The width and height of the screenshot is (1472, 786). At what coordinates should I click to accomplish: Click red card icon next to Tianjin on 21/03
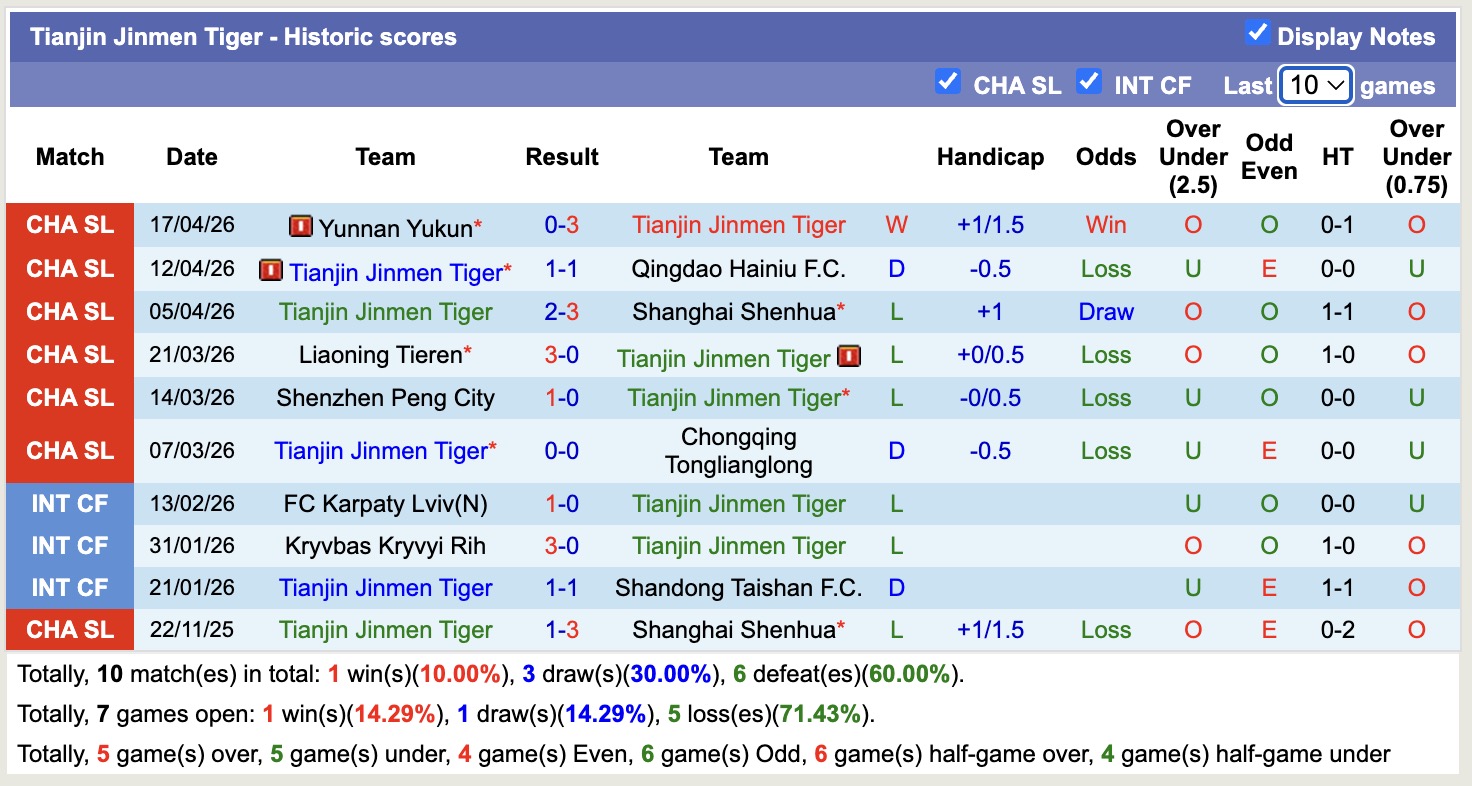click(848, 354)
